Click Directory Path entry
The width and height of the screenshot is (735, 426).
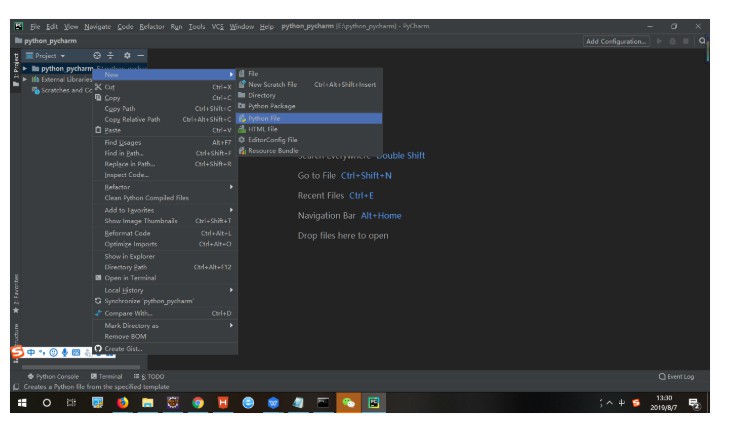pos(165,267)
